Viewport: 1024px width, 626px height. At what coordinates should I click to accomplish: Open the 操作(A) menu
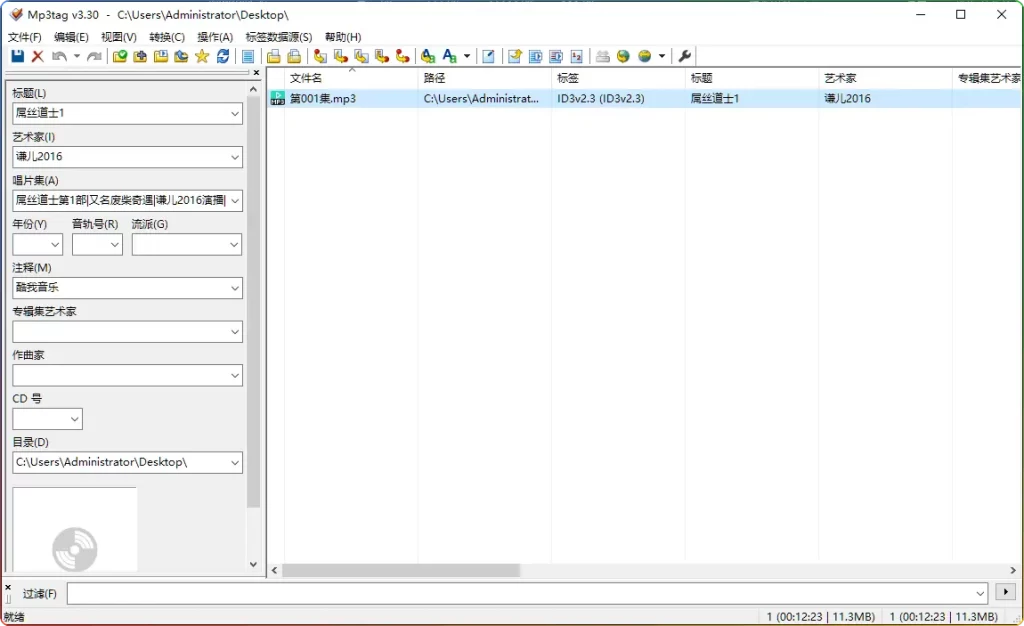[216, 37]
